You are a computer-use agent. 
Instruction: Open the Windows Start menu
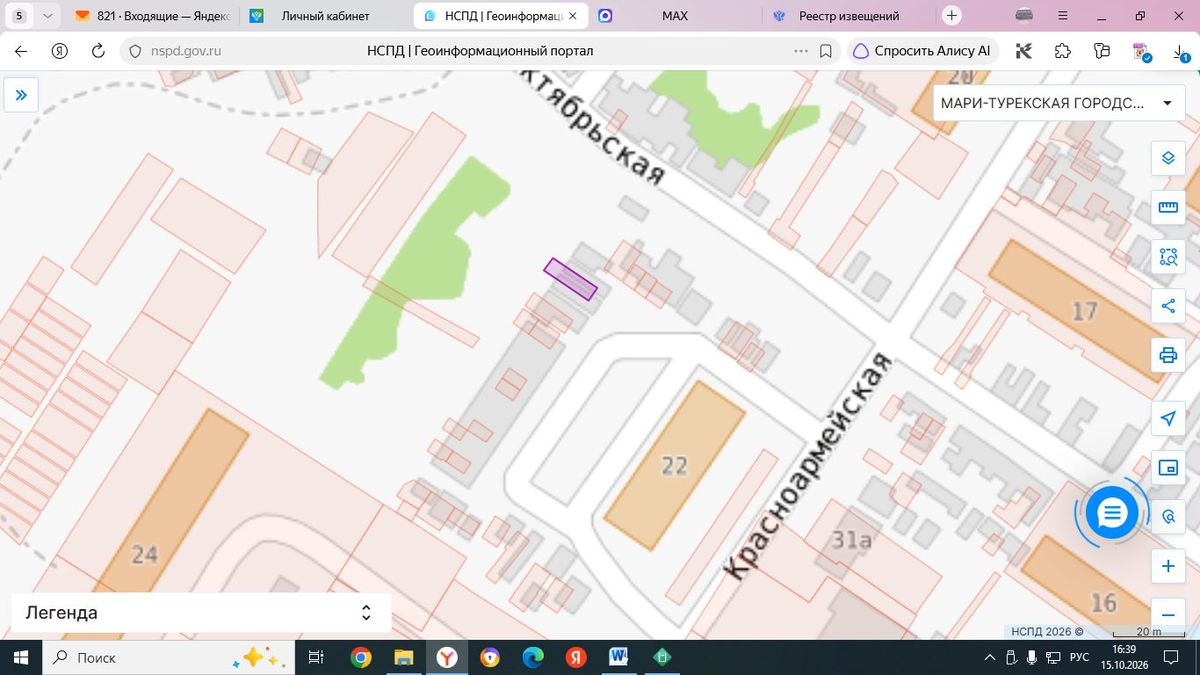click(21, 657)
